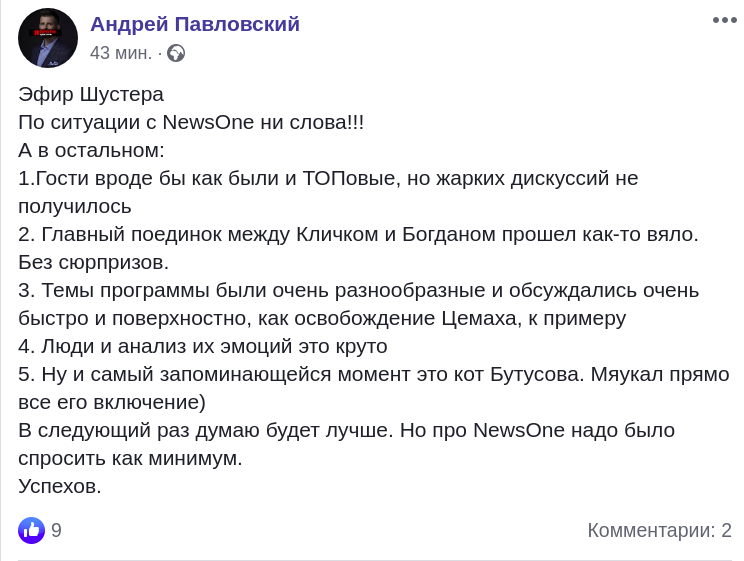The height and width of the screenshot is (561, 744).
Task: Click the word "Бутусова" in the post
Action: point(534,375)
